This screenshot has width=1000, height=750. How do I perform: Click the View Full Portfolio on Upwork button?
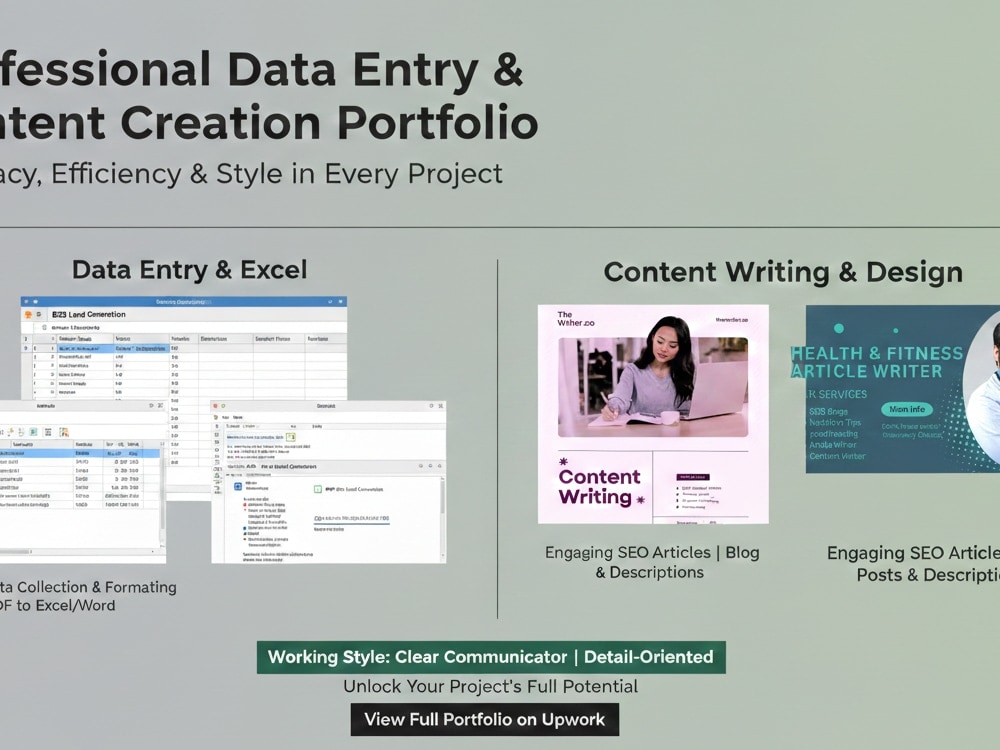point(485,719)
